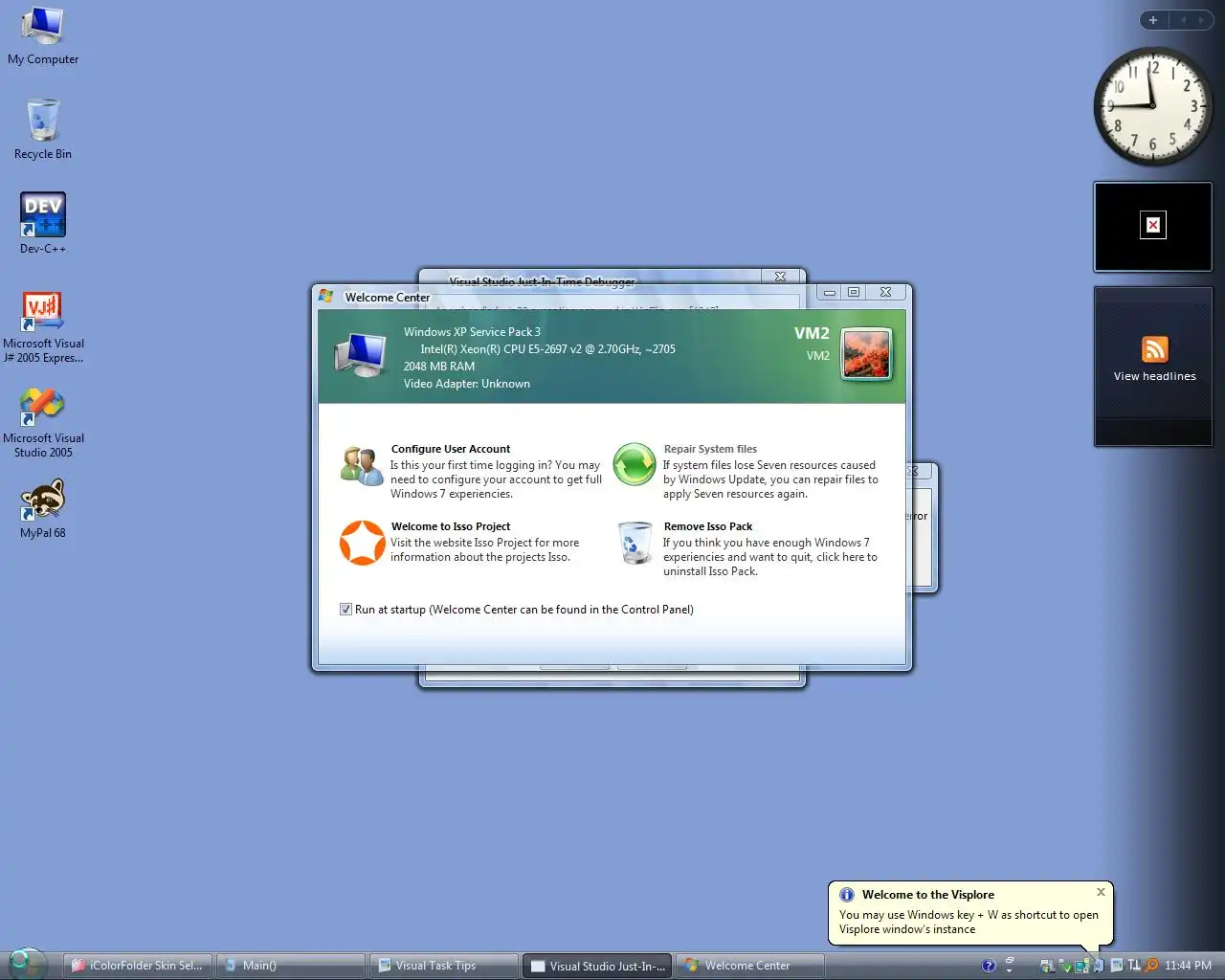
Task: Switch to Visual Task Tips taskbar button
Action: [x=444, y=966]
